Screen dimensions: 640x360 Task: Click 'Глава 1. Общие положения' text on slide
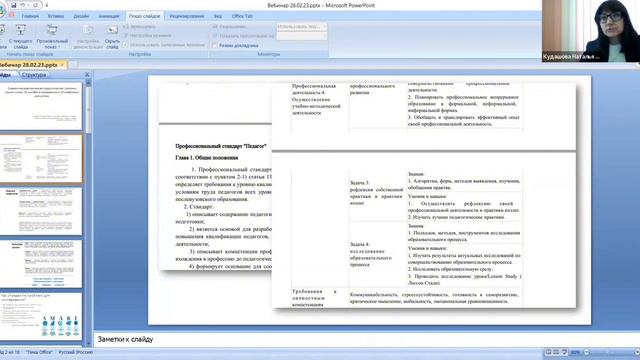pos(207,158)
